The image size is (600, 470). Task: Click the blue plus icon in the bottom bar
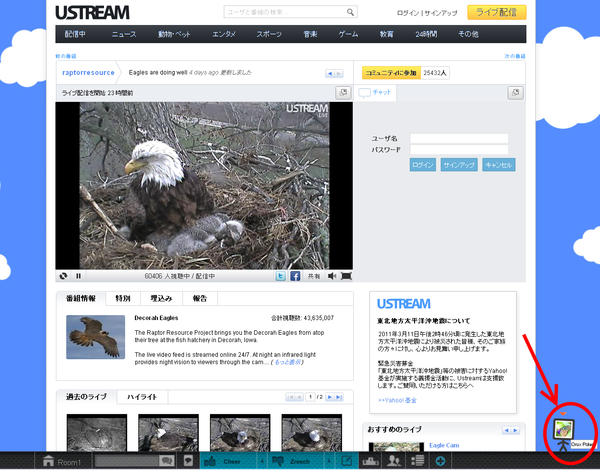tap(440, 461)
